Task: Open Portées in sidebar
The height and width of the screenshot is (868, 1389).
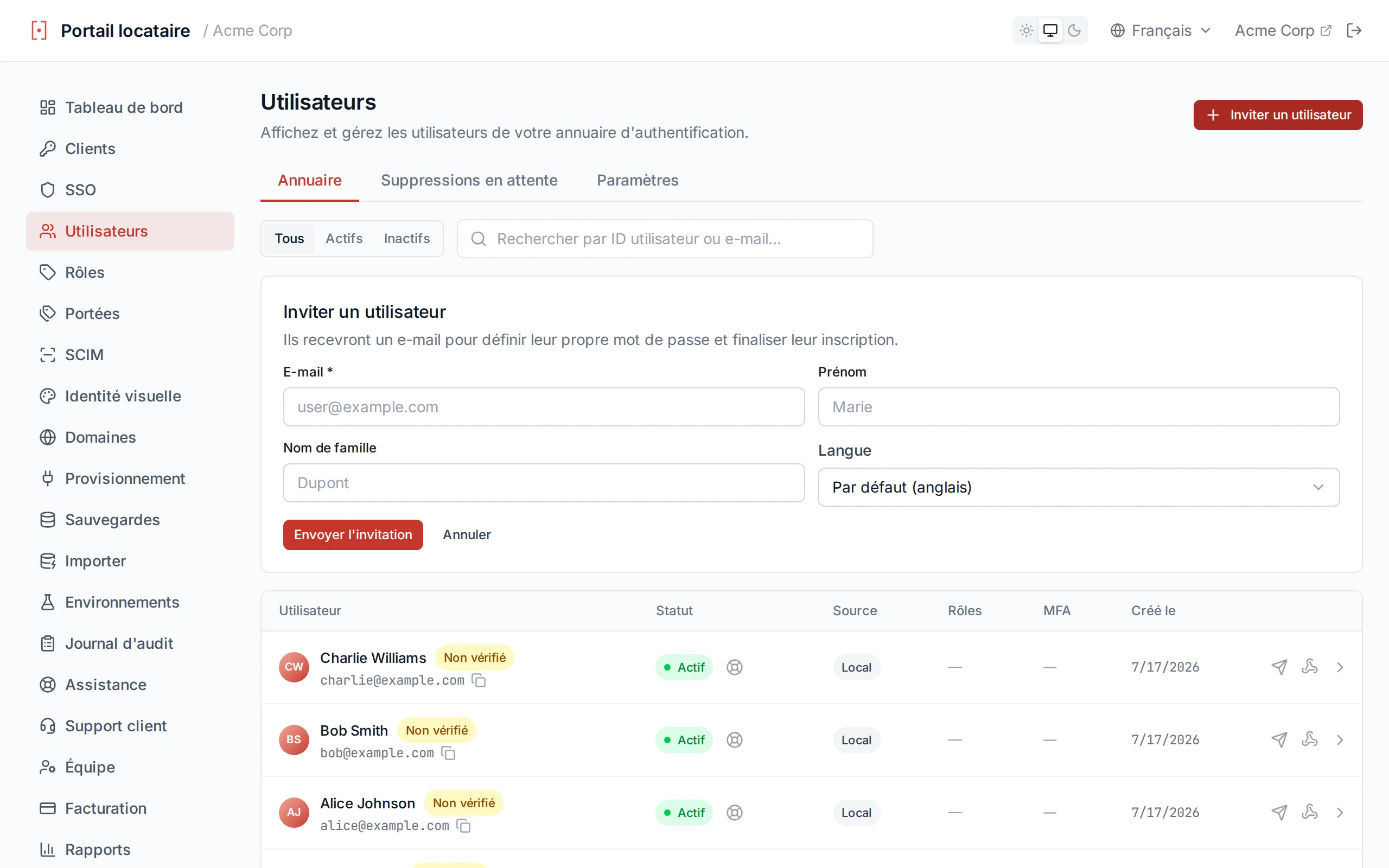Action: (130, 314)
